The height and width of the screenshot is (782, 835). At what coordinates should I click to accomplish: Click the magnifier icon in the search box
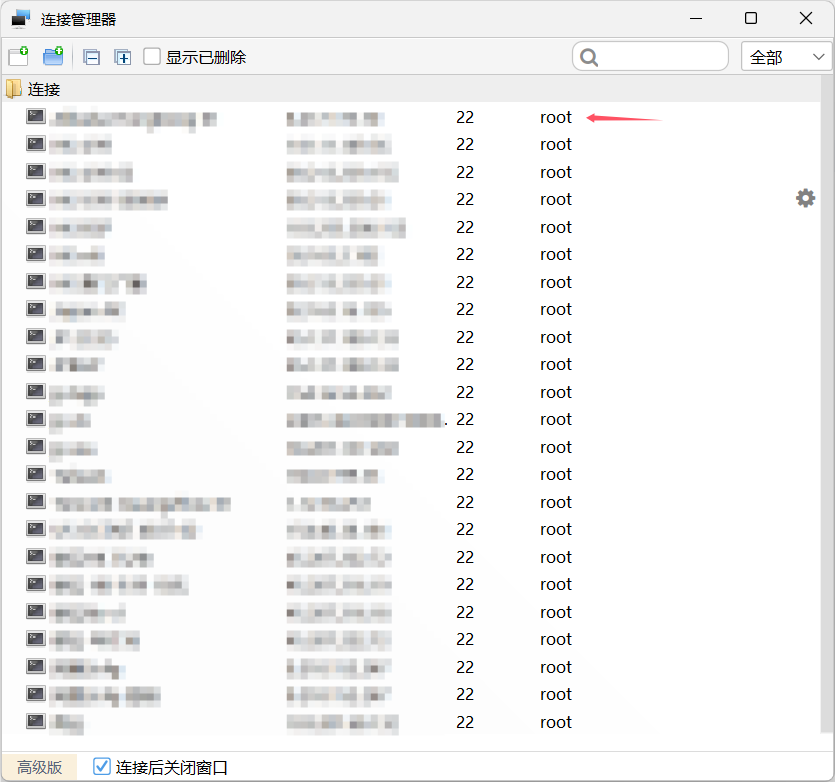pos(588,56)
